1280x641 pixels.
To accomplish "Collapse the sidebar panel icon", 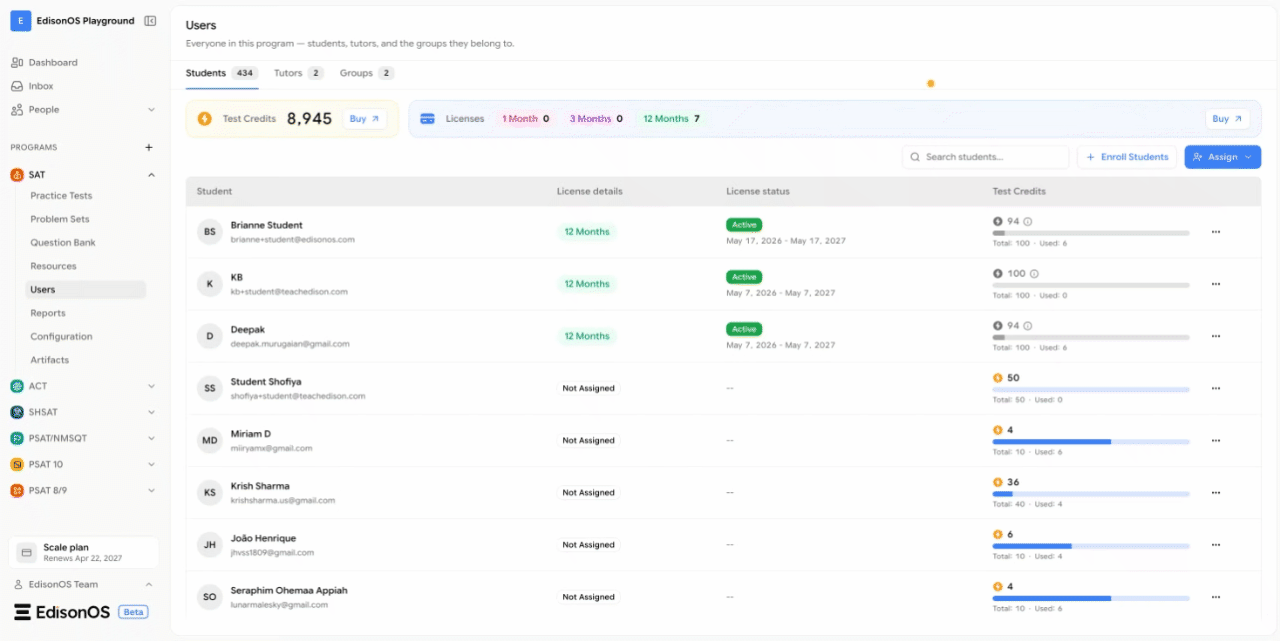I will pos(150,21).
